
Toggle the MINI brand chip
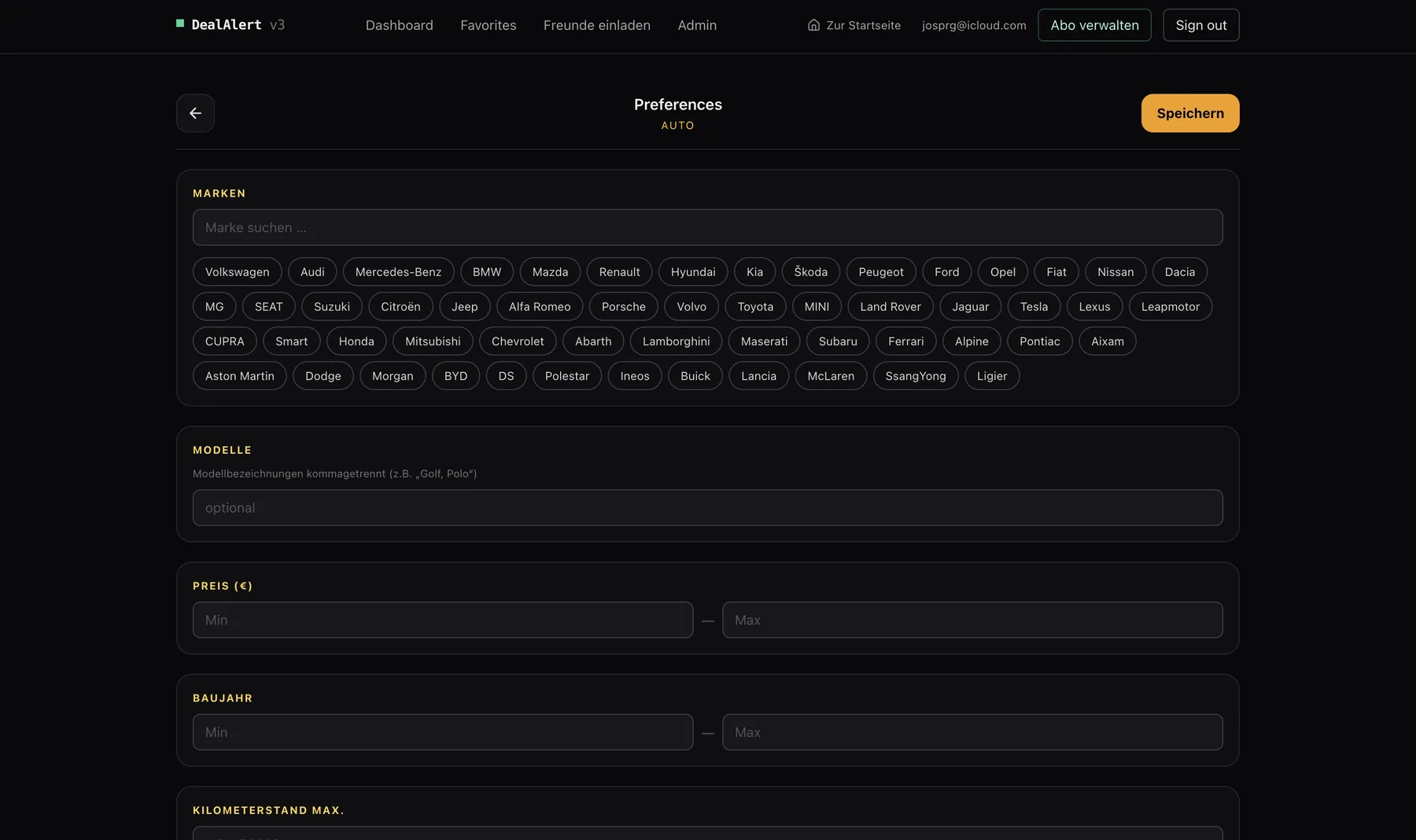817,307
